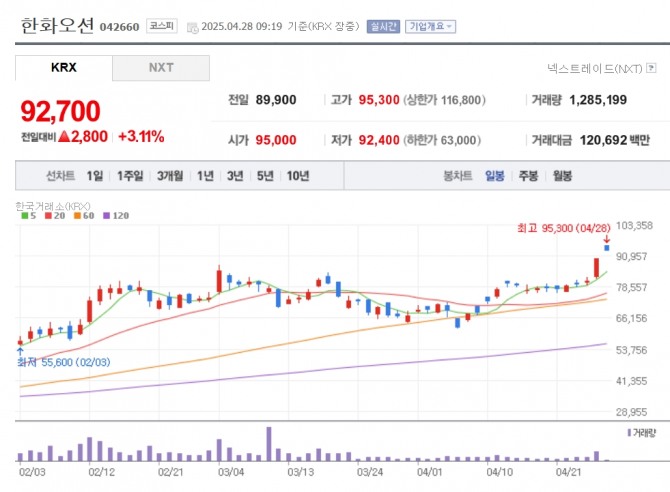Switch to the KRX tab
The height and width of the screenshot is (492, 670).
[x=64, y=68]
